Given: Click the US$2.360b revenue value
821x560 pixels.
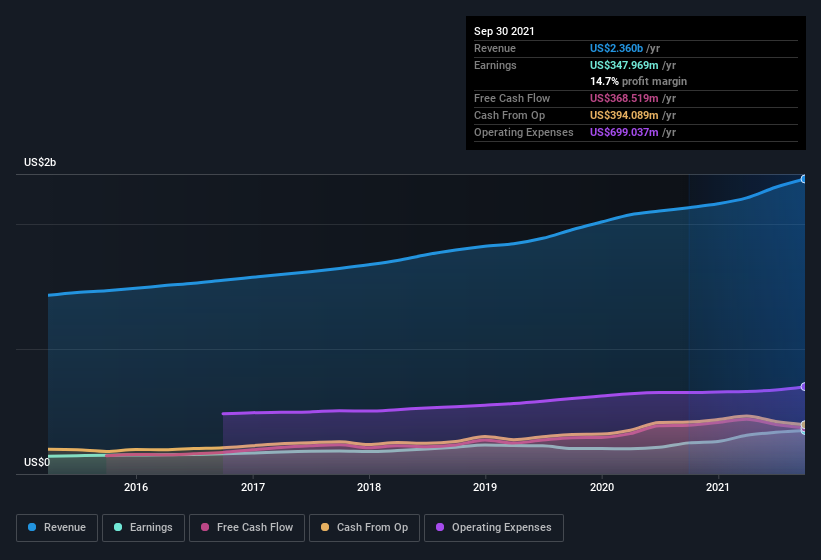Looking at the screenshot, I should tap(616, 48).
